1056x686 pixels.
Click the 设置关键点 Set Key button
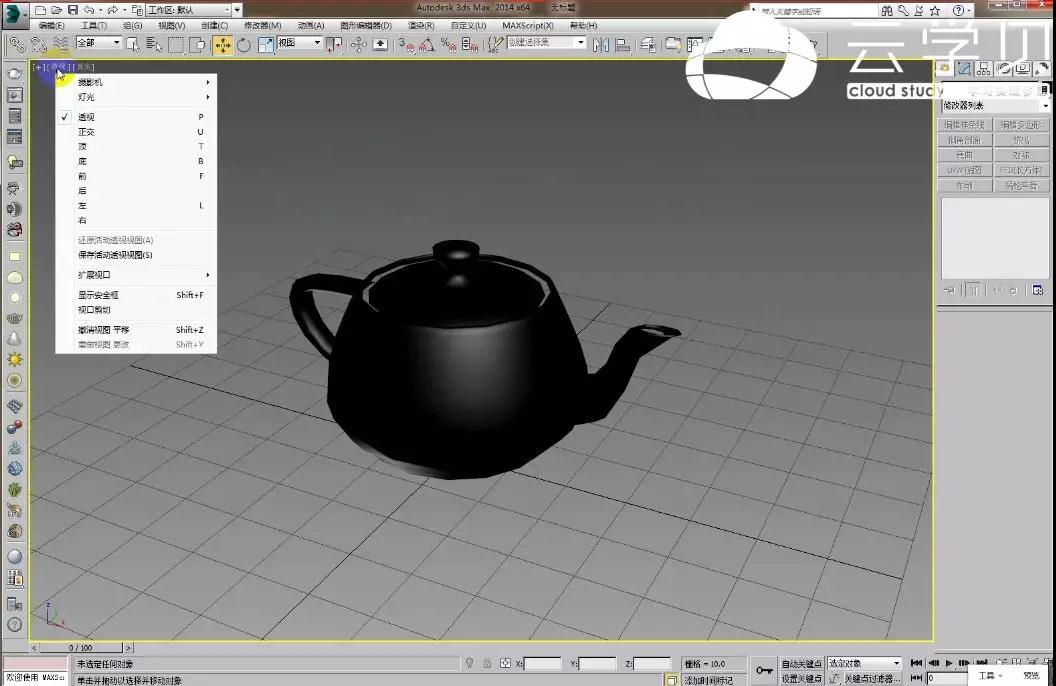pos(802,679)
